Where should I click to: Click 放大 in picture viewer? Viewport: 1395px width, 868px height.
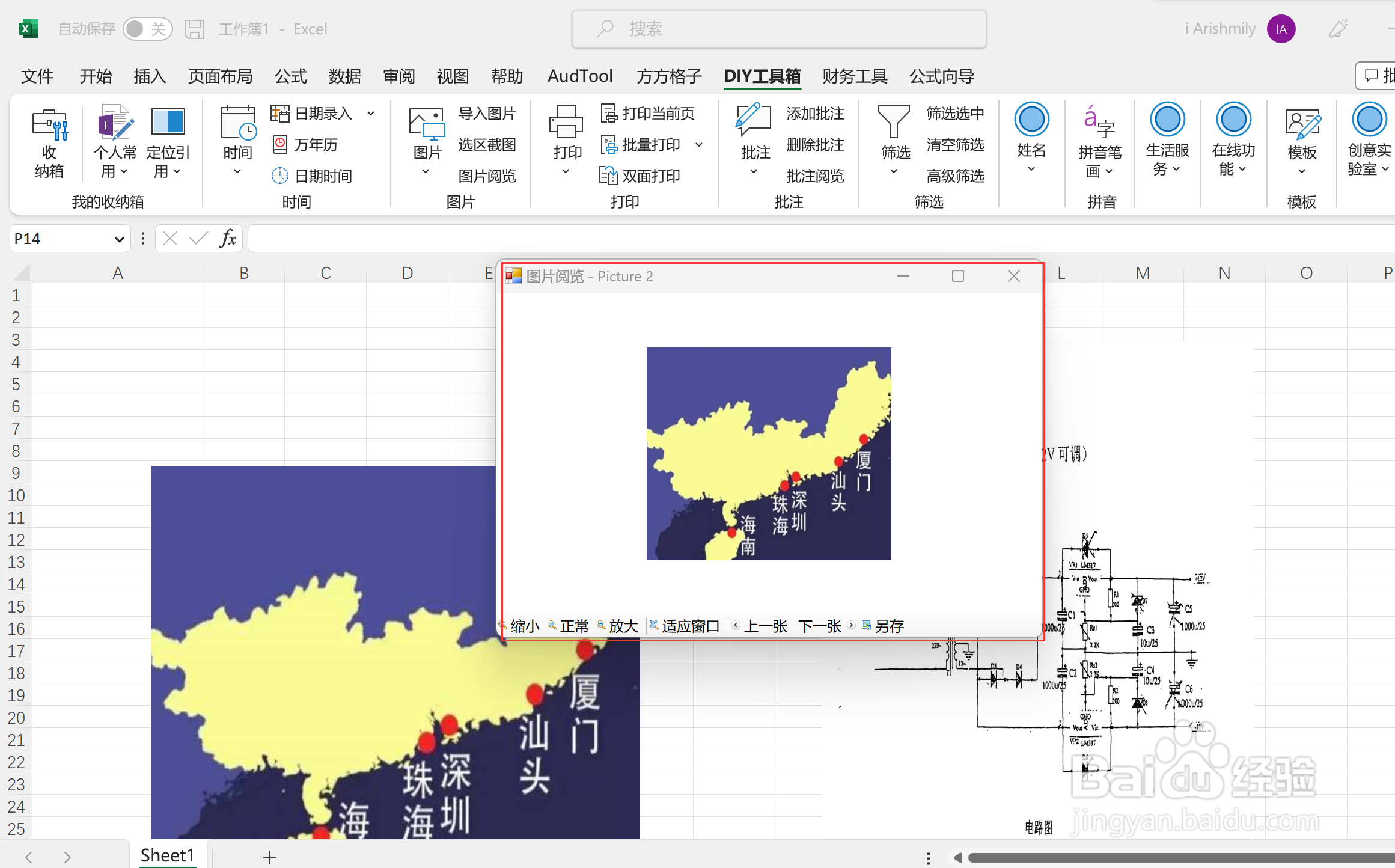pyautogui.click(x=617, y=626)
